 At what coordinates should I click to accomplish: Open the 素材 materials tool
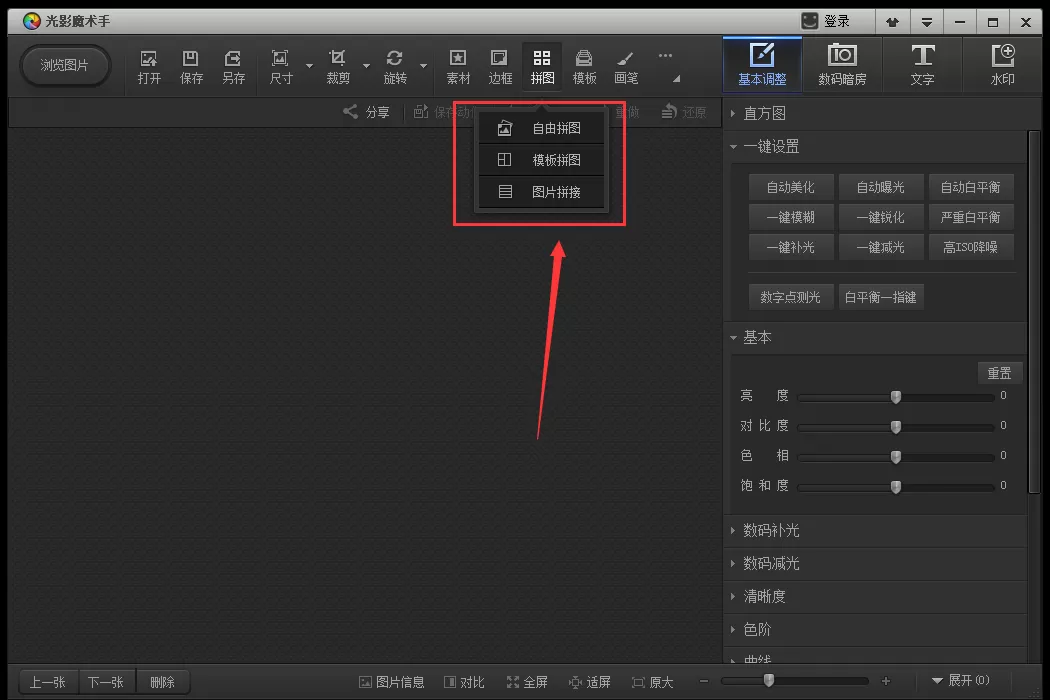458,67
